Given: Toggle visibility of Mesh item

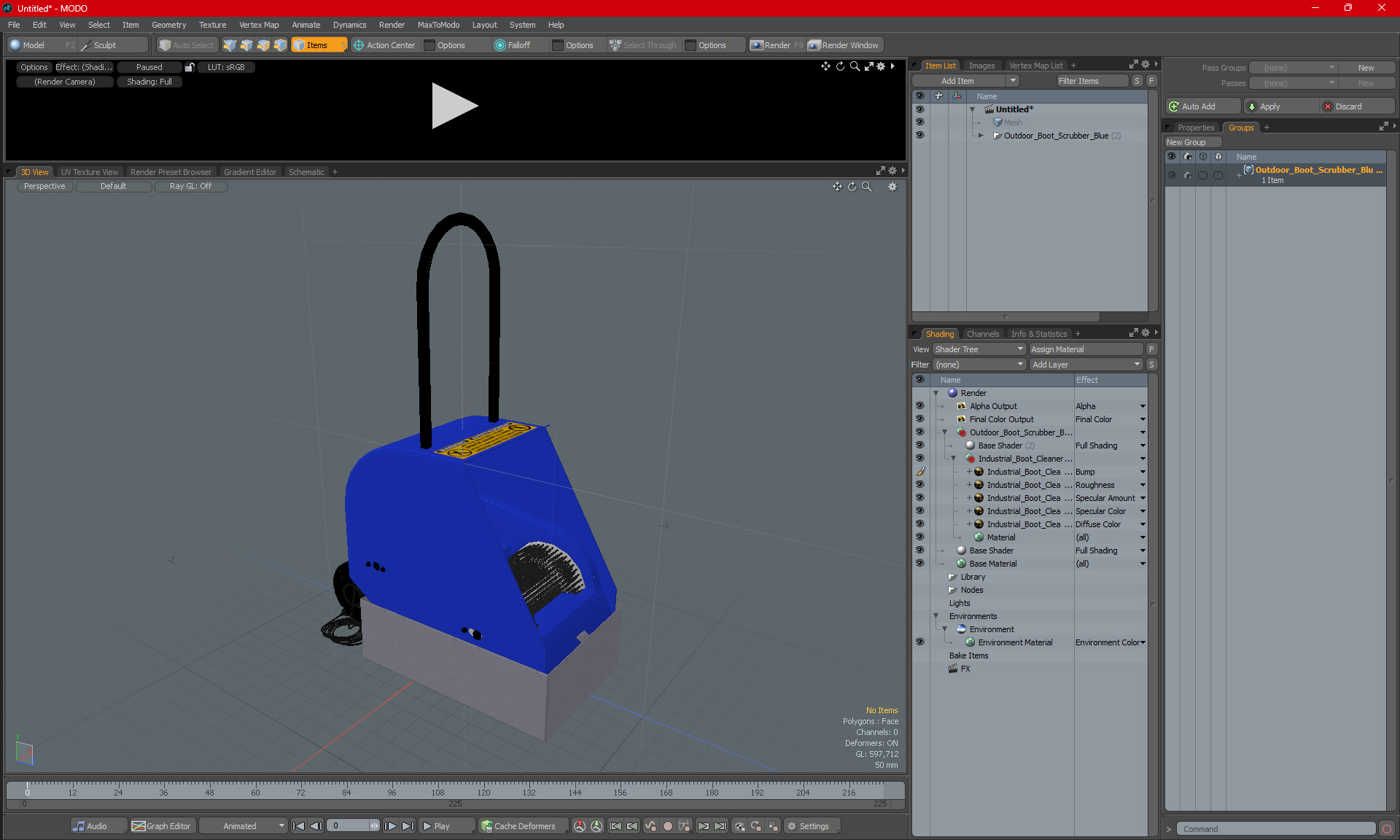Looking at the screenshot, I should click(x=919, y=122).
